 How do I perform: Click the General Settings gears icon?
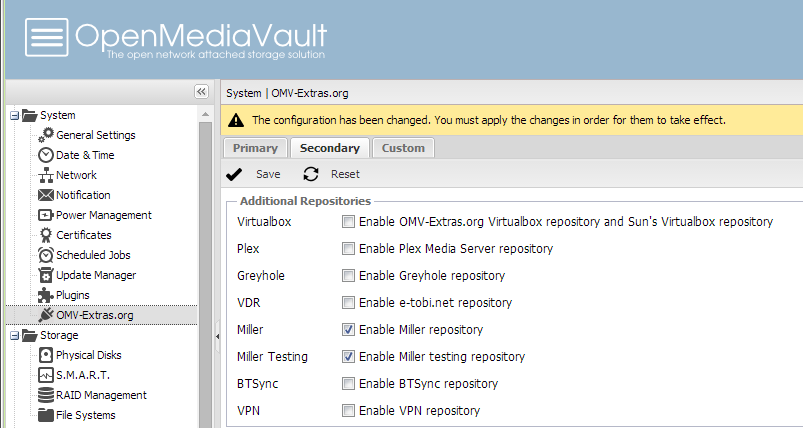pyautogui.click(x=46, y=135)
